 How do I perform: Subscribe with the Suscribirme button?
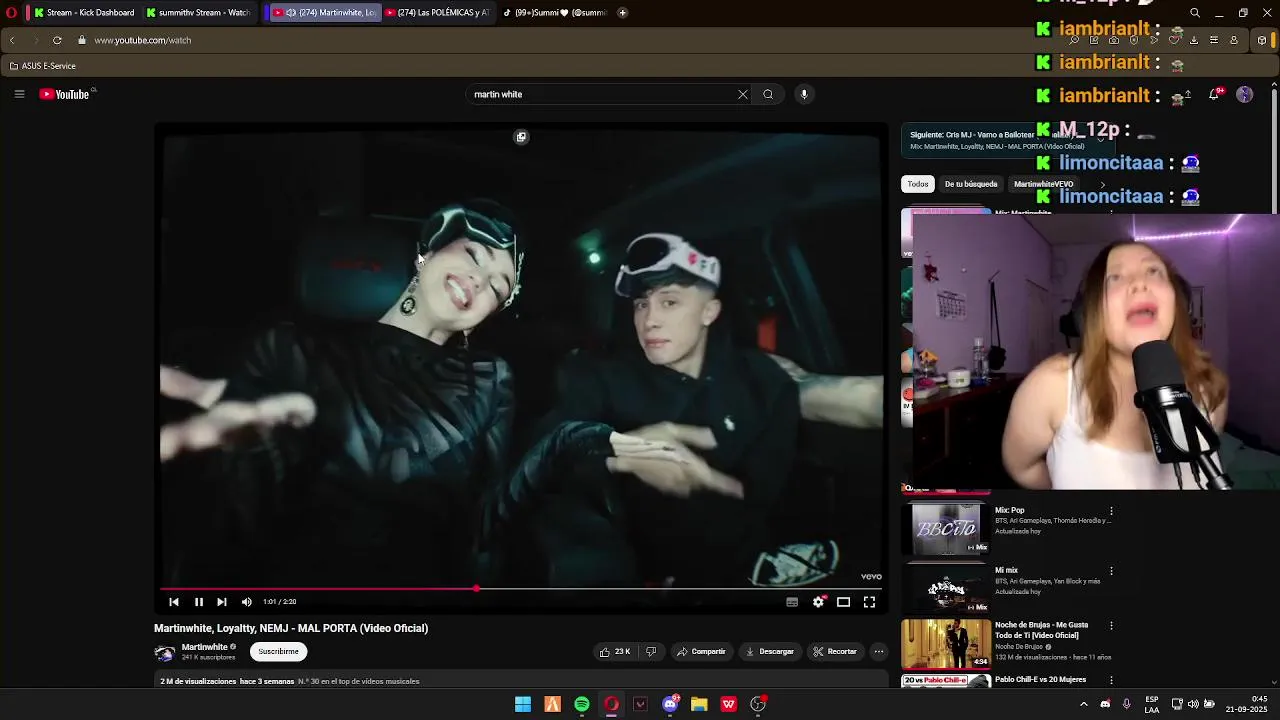click(x=278, y=651)
